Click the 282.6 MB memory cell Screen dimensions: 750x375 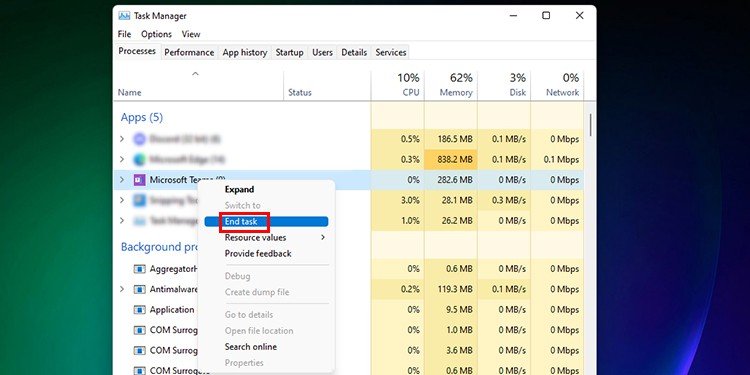(451, 180)
